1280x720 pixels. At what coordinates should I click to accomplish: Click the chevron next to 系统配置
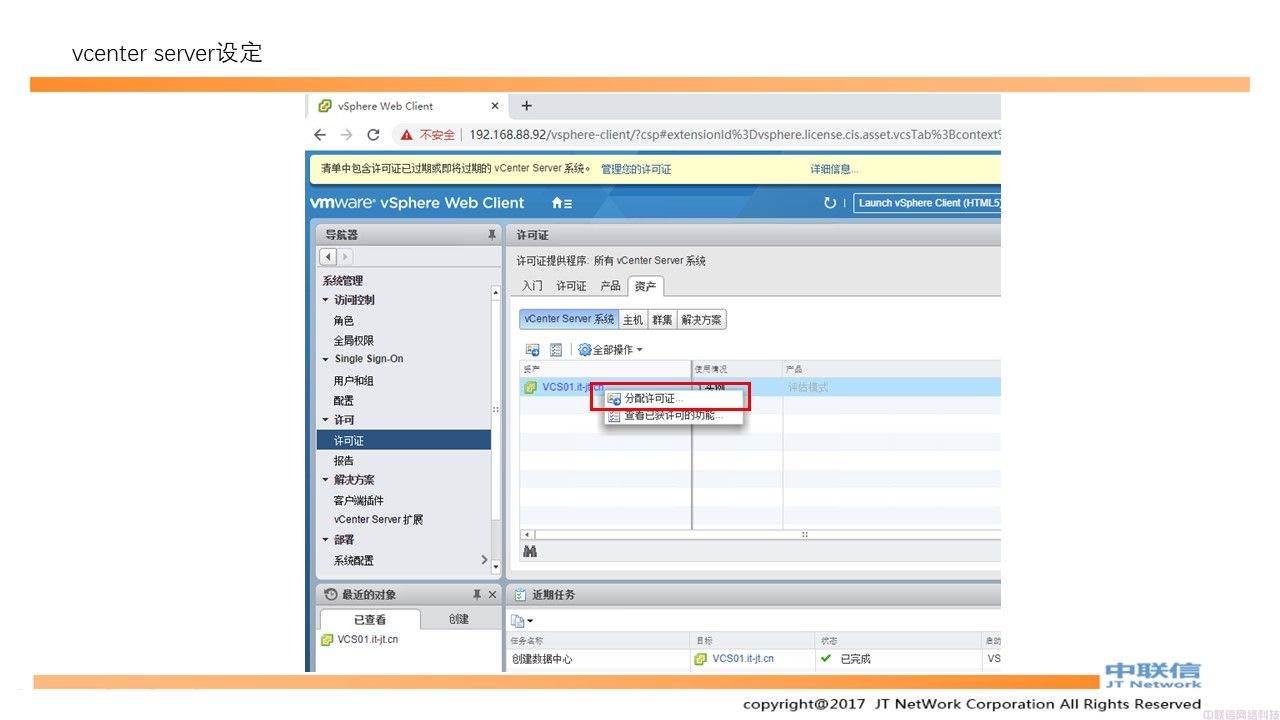(485, 560)
